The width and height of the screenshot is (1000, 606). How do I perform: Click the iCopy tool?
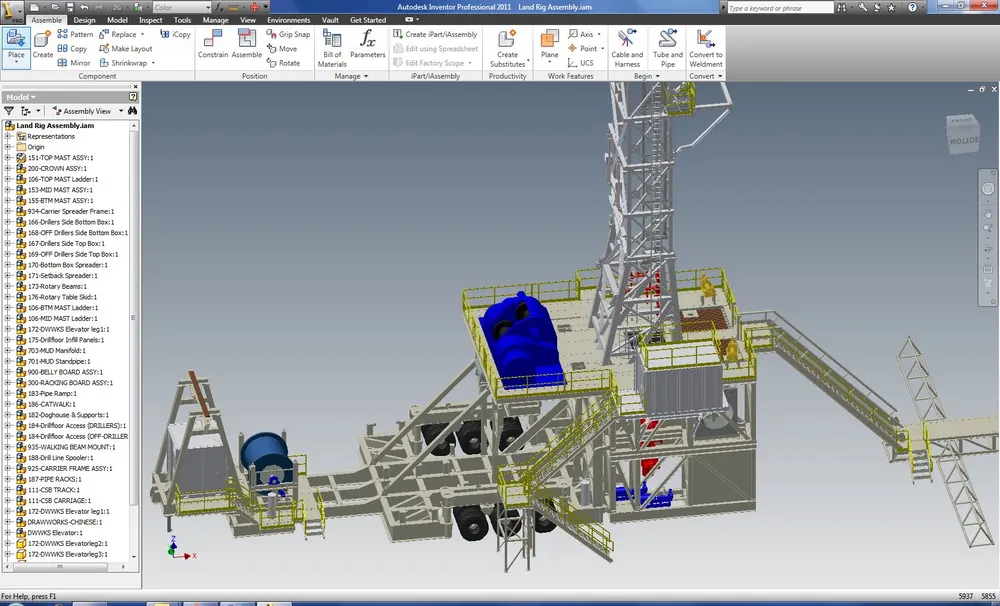175,34
